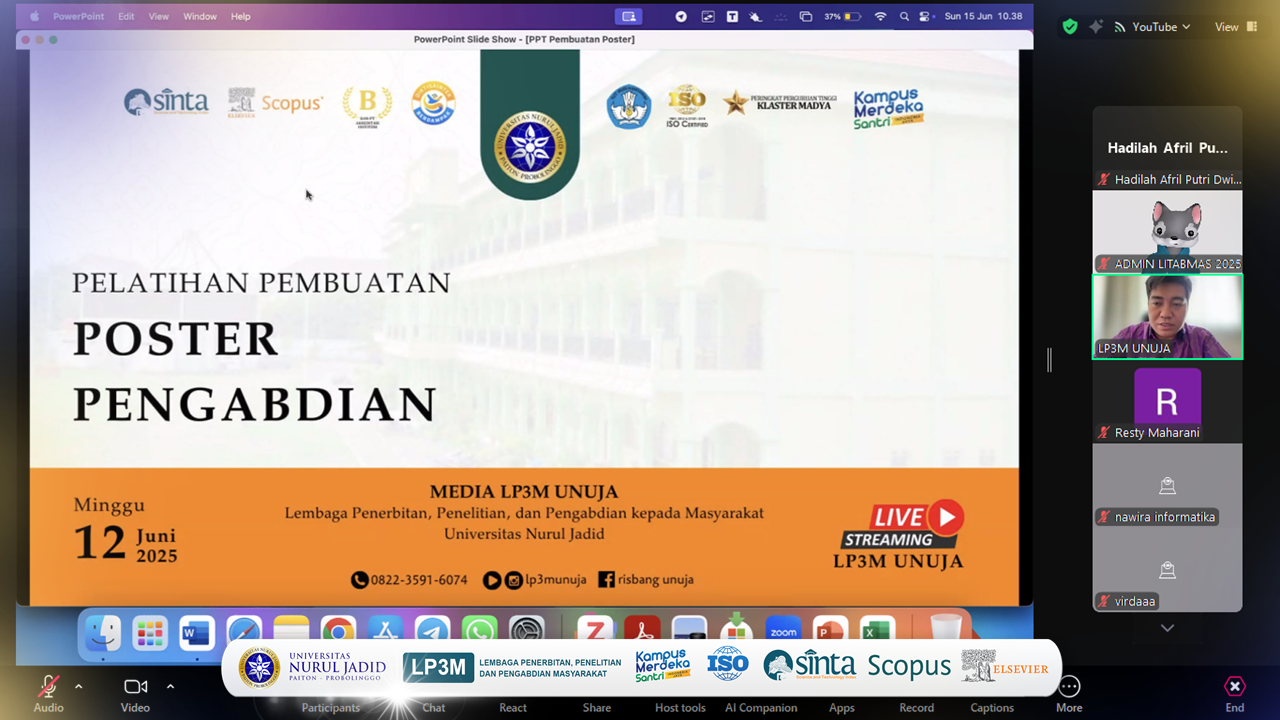
Task: Select the LP3M UNUJA speaker video tile
Action: [x=1167, y=316]
